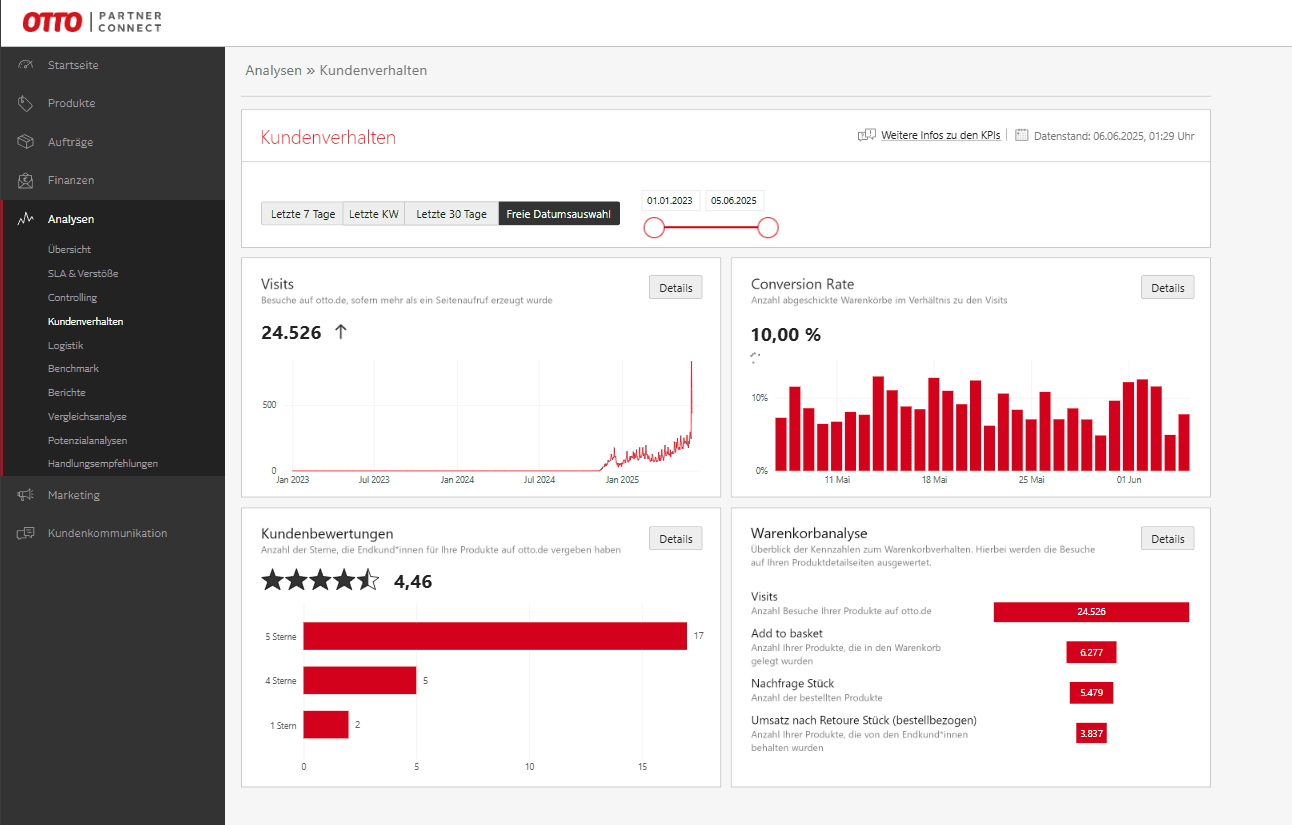Click the right date slider handle
Screen dimensions: 1292x825
[768, 228]
